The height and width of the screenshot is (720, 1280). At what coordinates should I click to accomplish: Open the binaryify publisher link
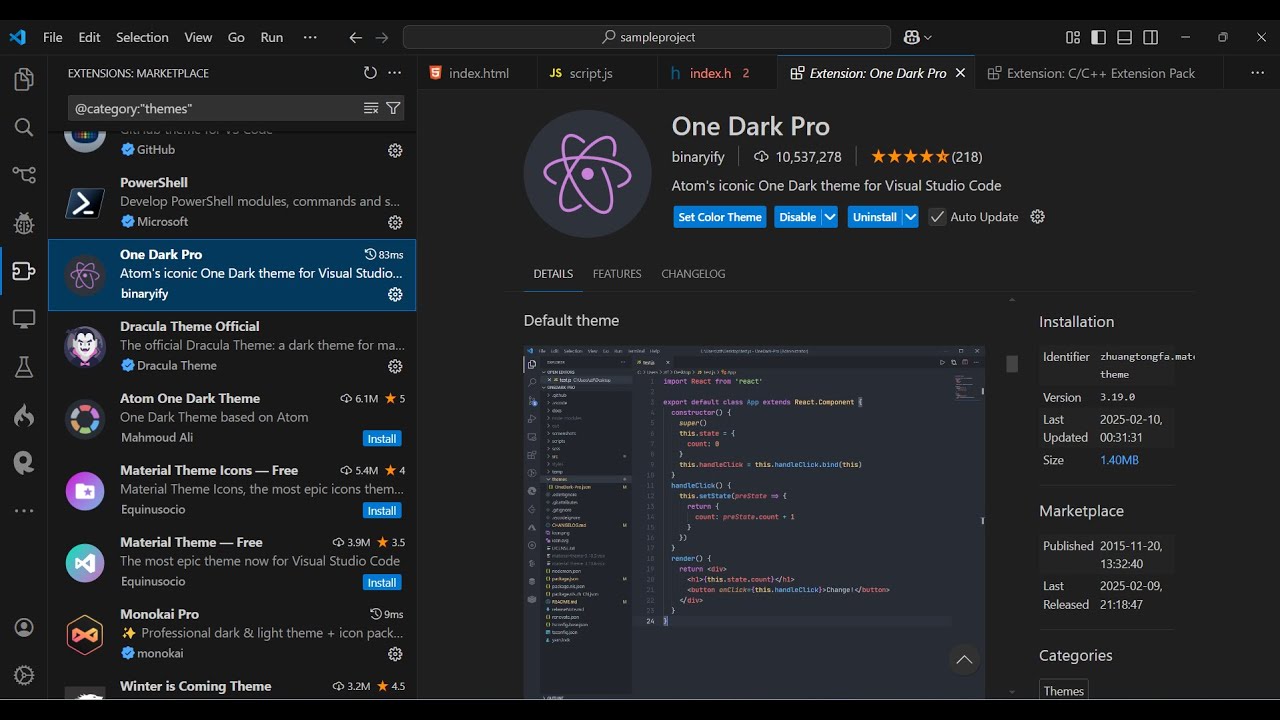pos(698,157)
